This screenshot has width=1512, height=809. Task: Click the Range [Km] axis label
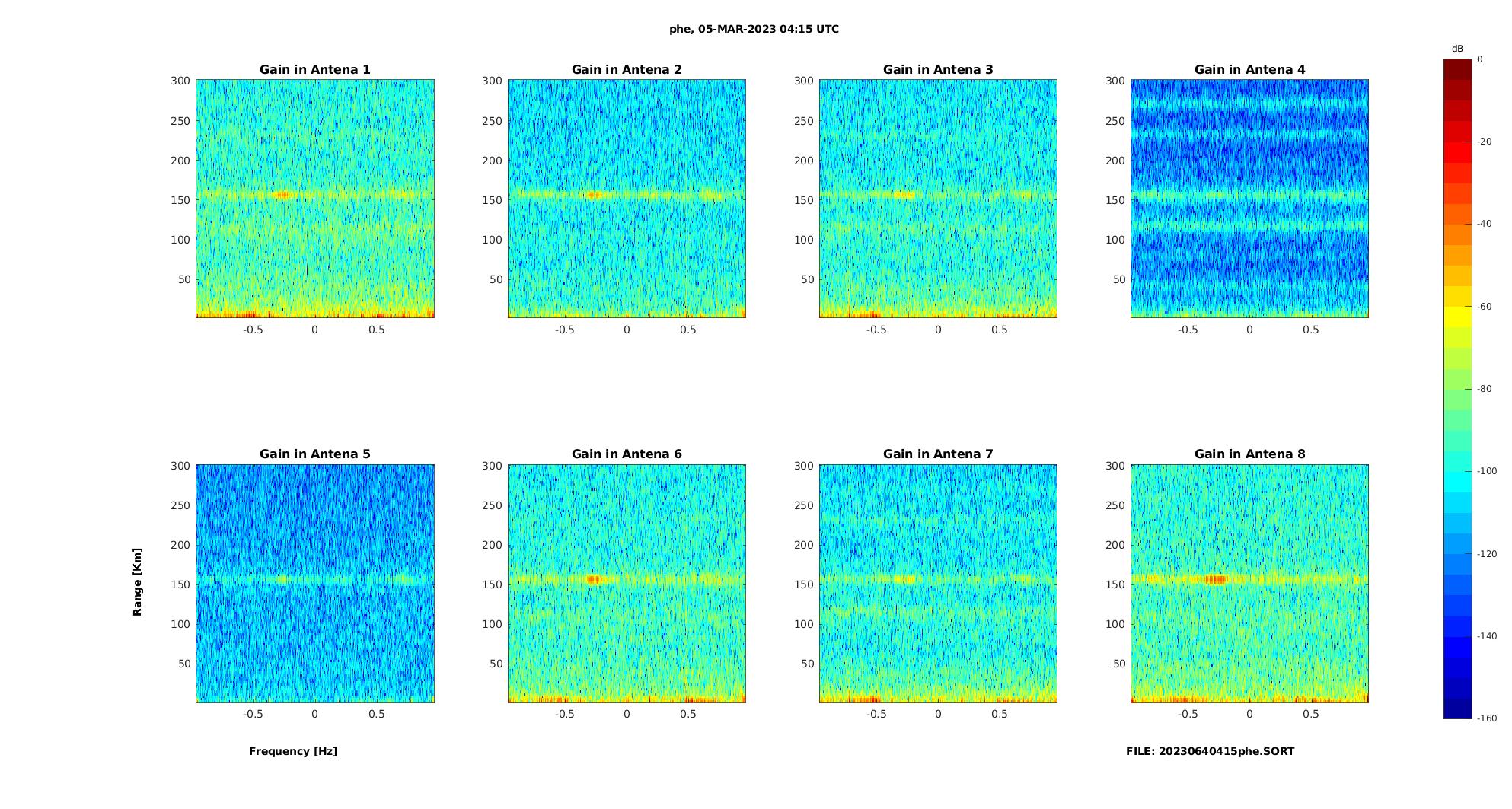click(x=137, y=582)
